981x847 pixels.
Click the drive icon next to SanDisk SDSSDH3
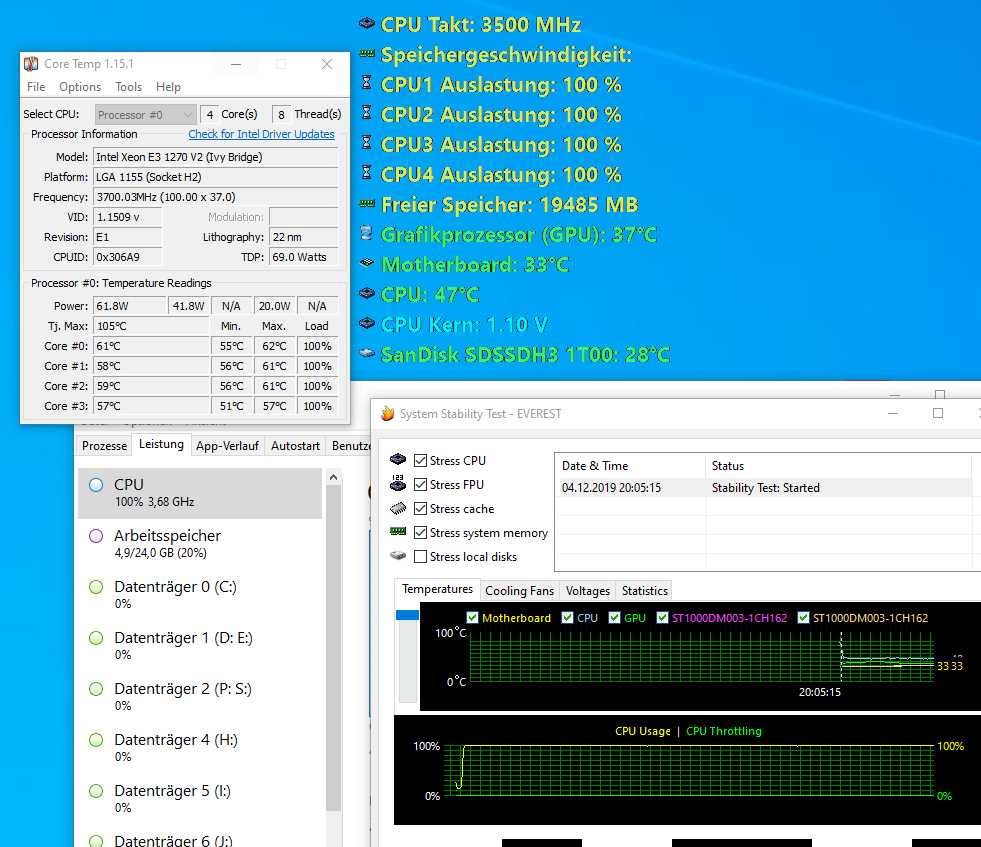click(367, 353)
